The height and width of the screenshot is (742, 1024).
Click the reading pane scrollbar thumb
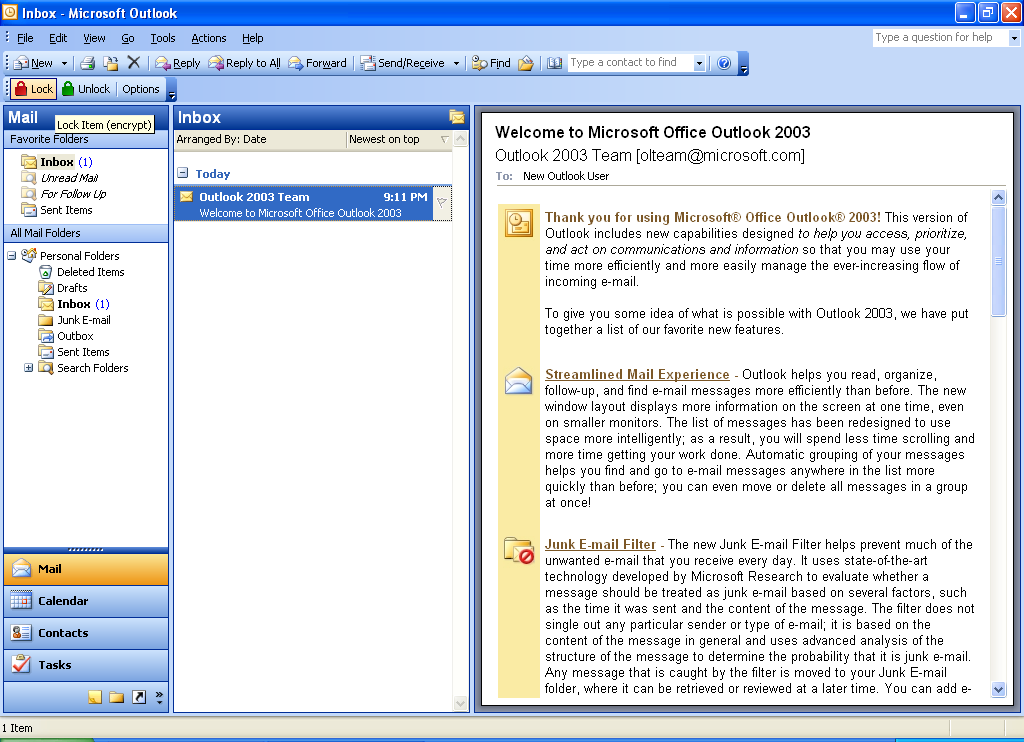[x=998, y=261]
